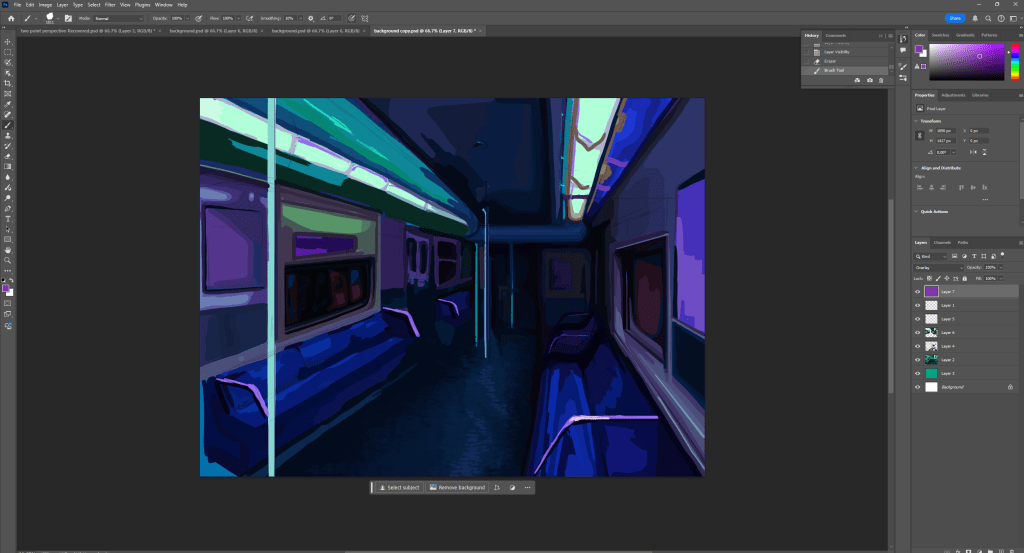Screen dimensions: 1024x553
Task: Select the Eyedropper tool
Action: (7, 104)
